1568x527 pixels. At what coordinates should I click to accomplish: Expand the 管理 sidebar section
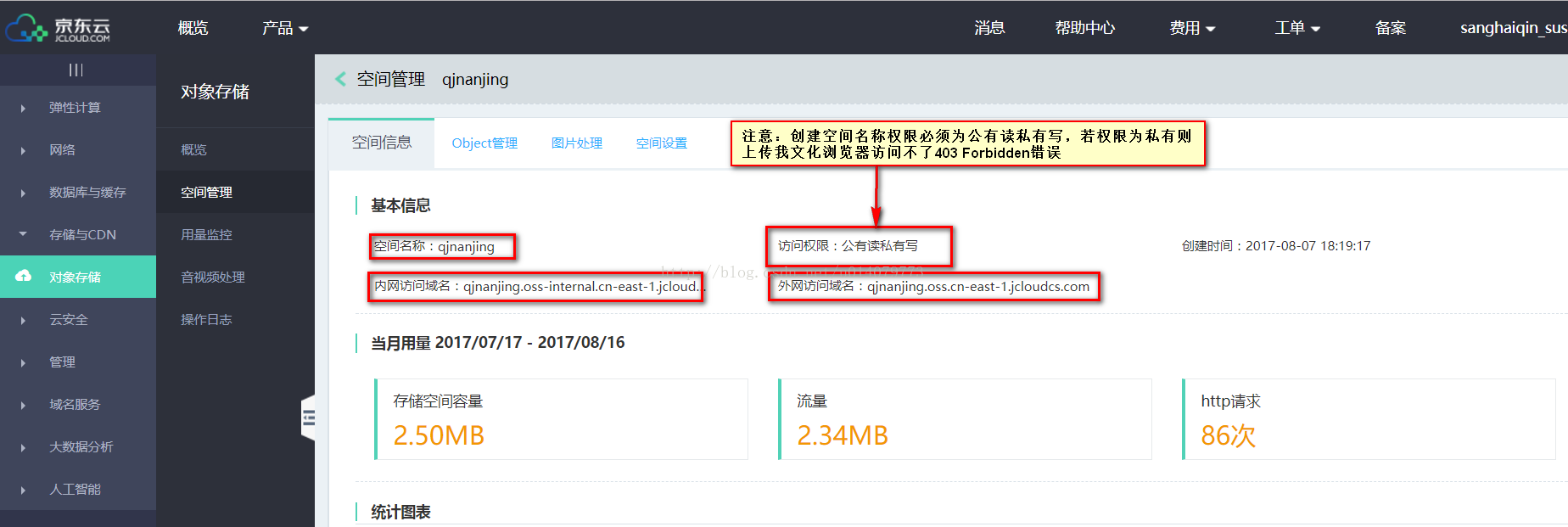tap(77, 362)
